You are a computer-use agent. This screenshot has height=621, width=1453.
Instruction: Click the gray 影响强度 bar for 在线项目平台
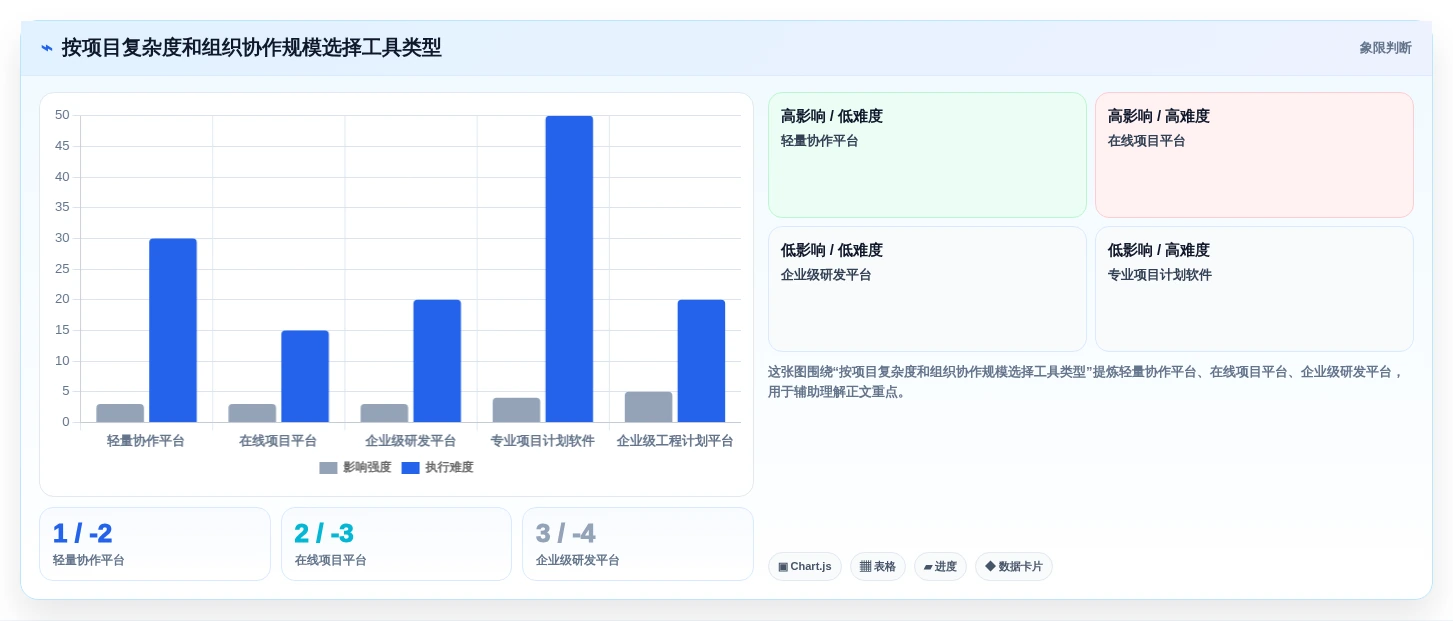pos(252,413)
